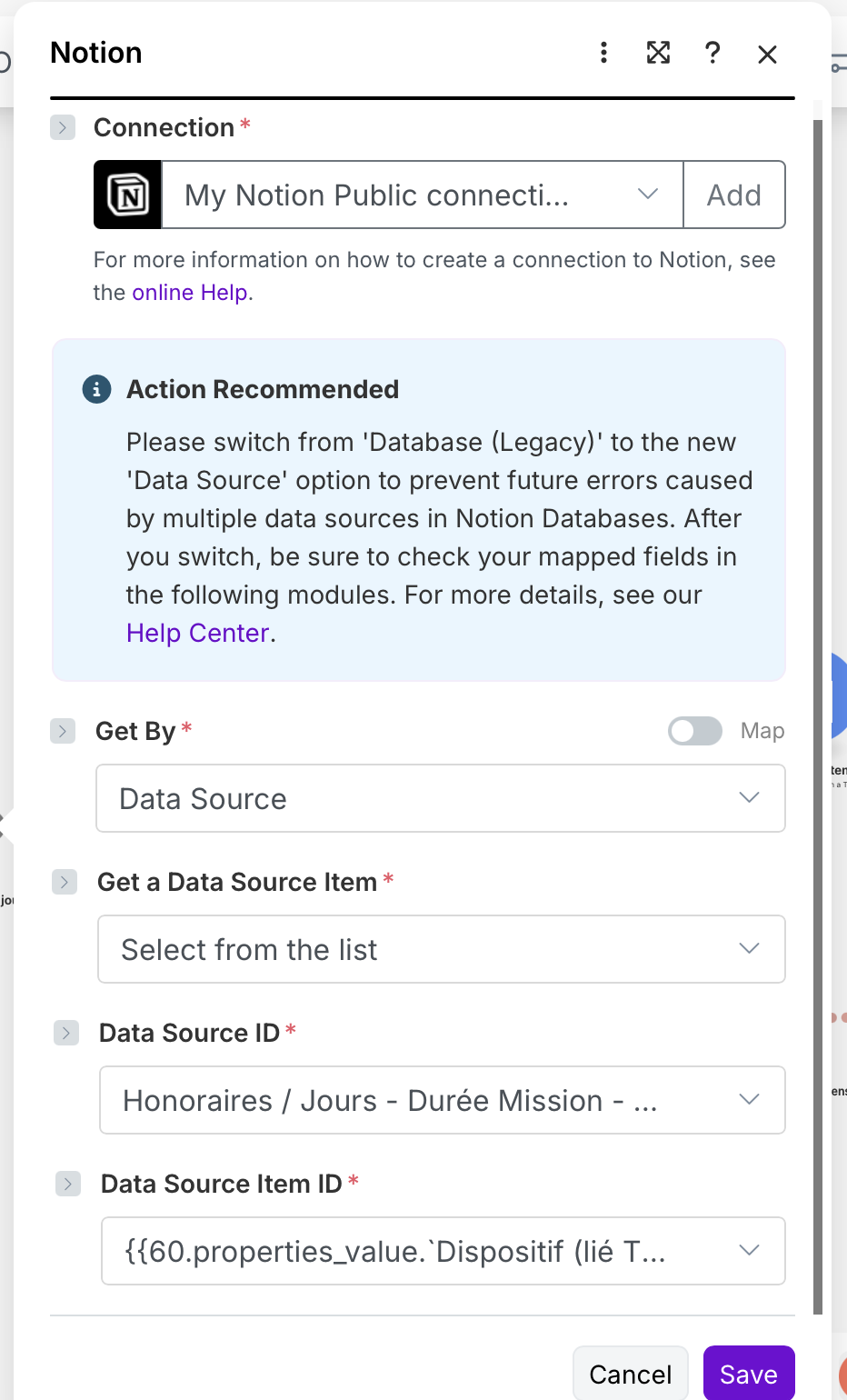Screen dimensions: 847x1400
Task: Toggle the Map switch for Get By
Action: point(695,731)
